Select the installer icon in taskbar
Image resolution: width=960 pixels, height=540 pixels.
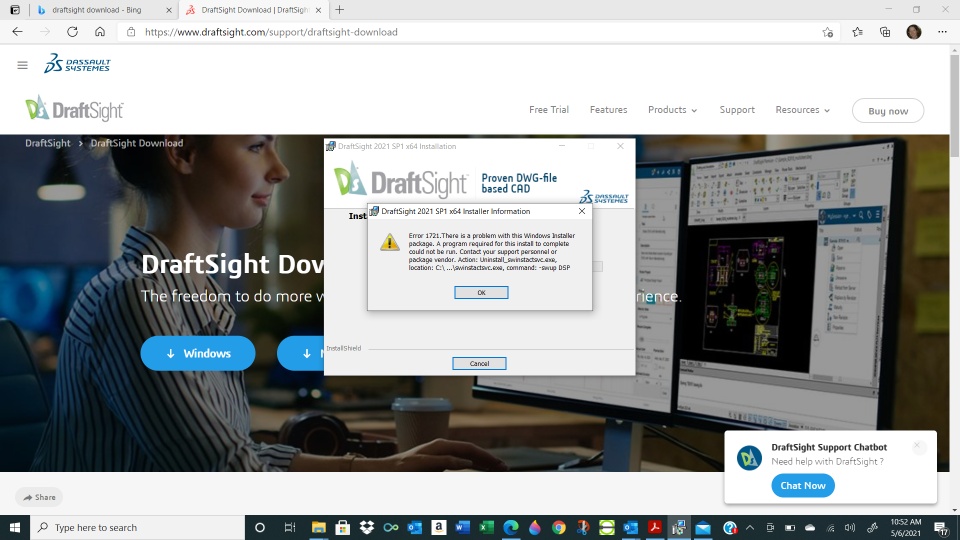[678, 527]
